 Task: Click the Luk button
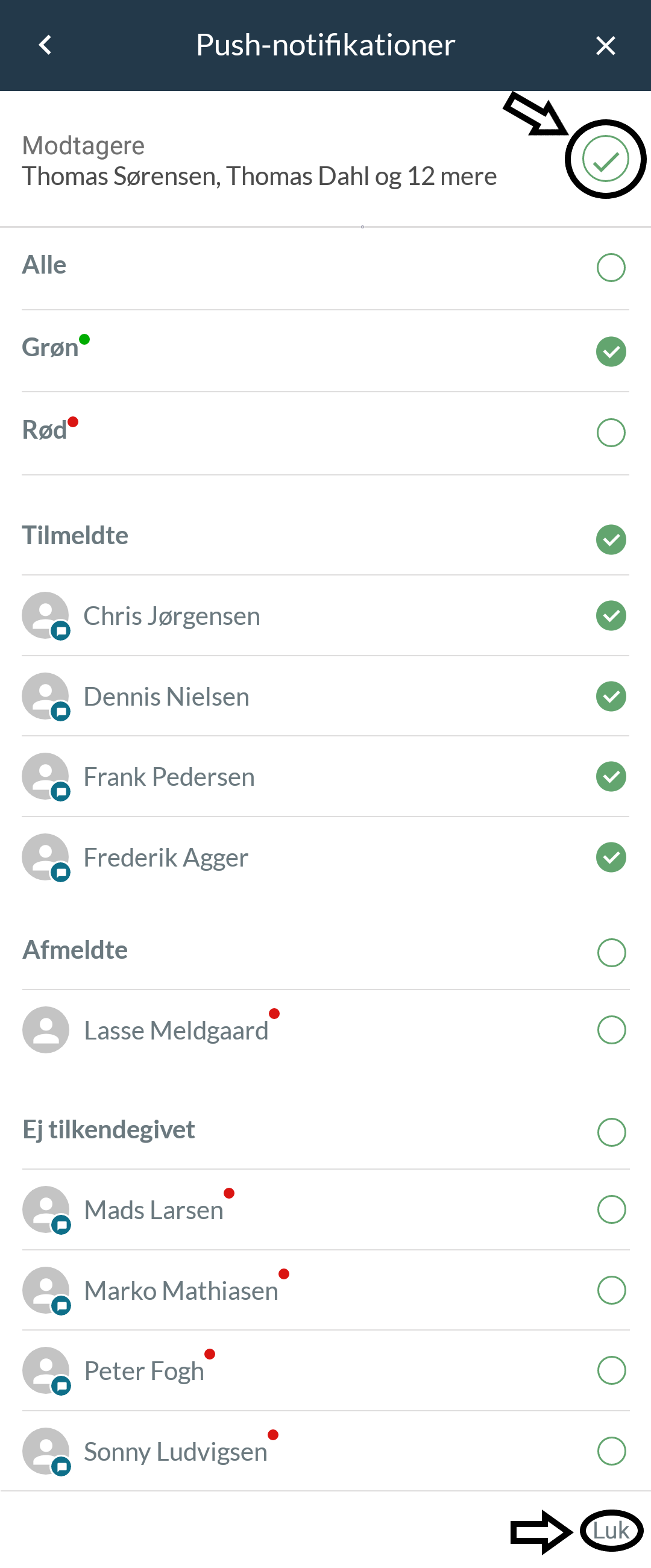[x=611, y=1530]
